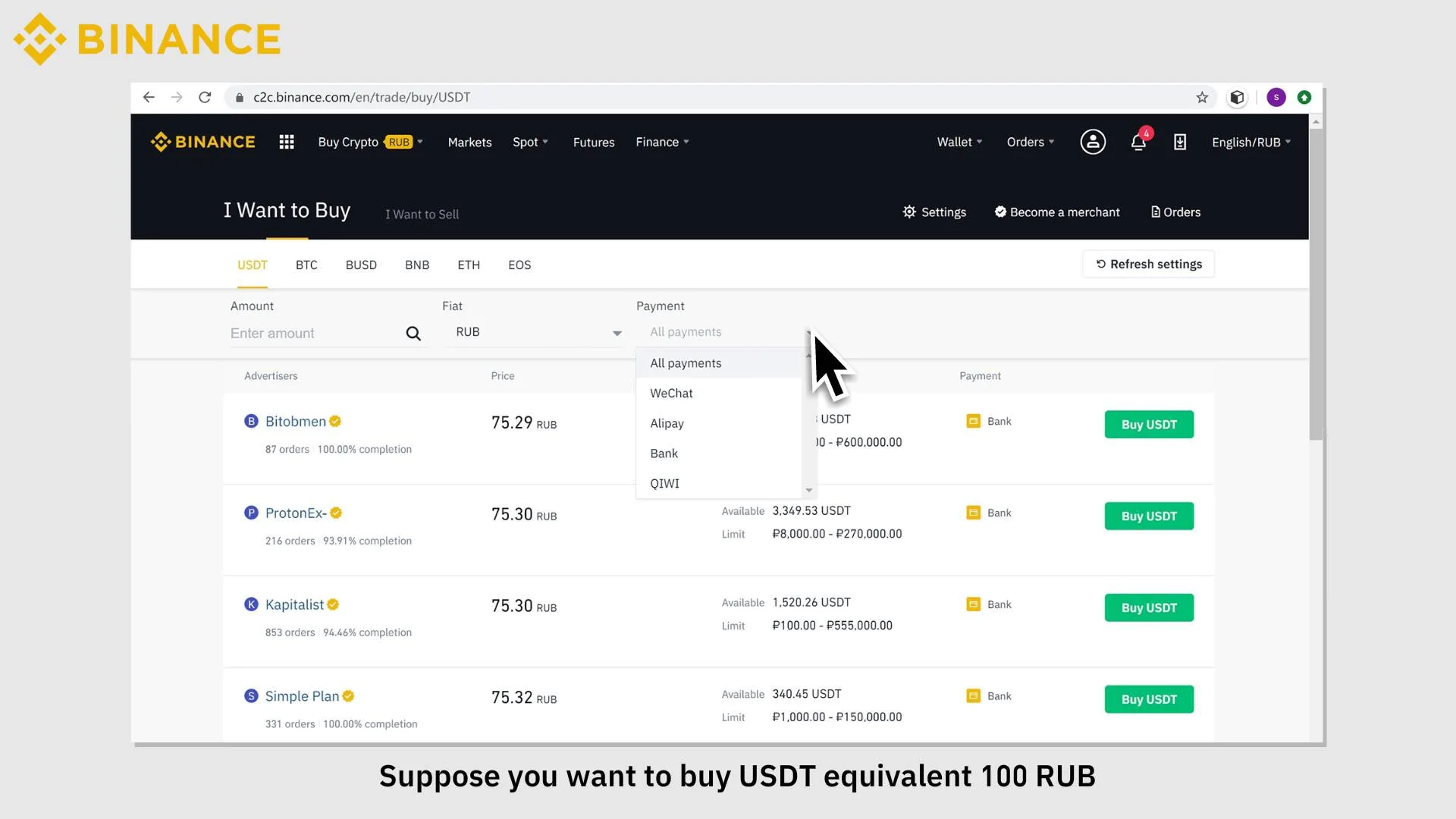This screenshot has width=1456, height=819.
Task: Click the search magnifier in Amount field
Action: tap(413, 334)
